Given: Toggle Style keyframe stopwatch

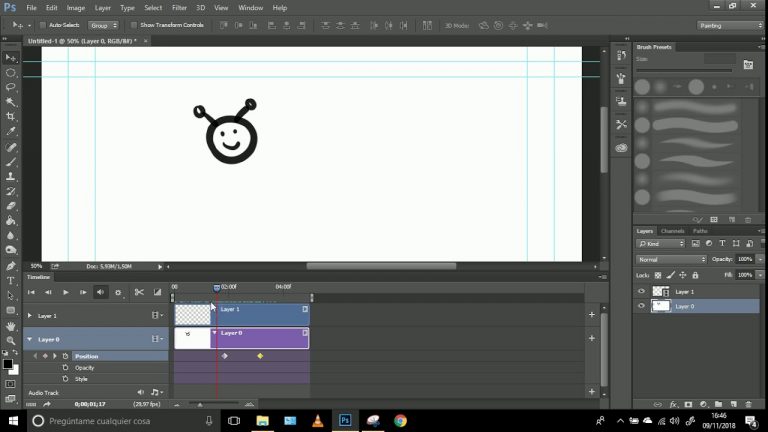Looking at the screenshot, I should coord(65,379).
